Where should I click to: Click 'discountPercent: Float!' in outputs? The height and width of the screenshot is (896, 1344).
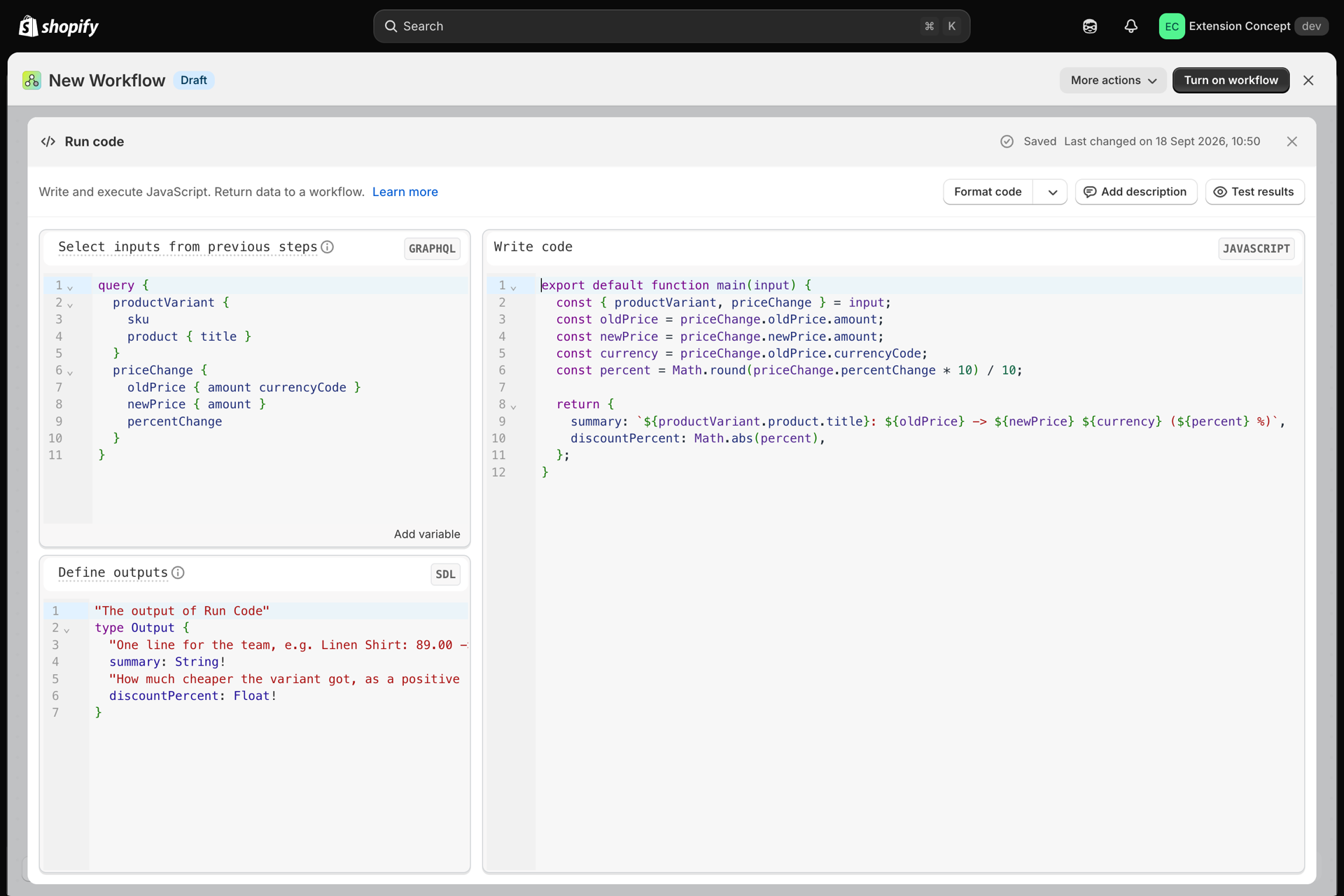[x=192, y=696]
